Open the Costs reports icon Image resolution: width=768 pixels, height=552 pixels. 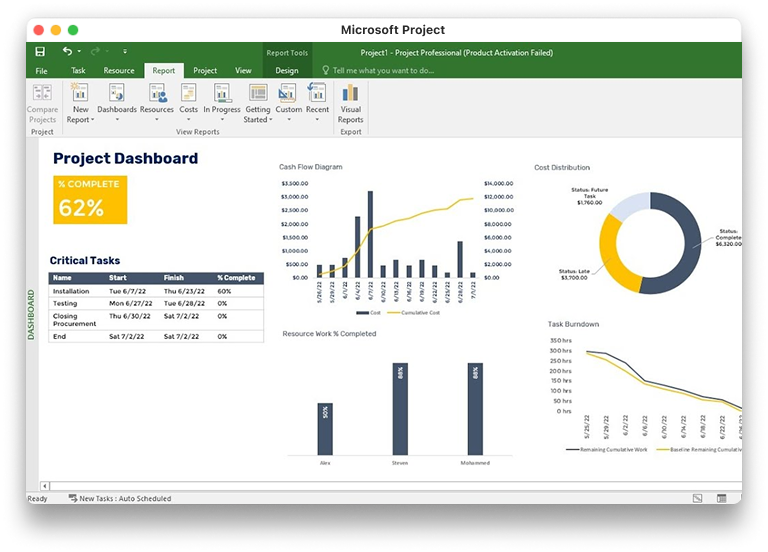click(189, 93)
